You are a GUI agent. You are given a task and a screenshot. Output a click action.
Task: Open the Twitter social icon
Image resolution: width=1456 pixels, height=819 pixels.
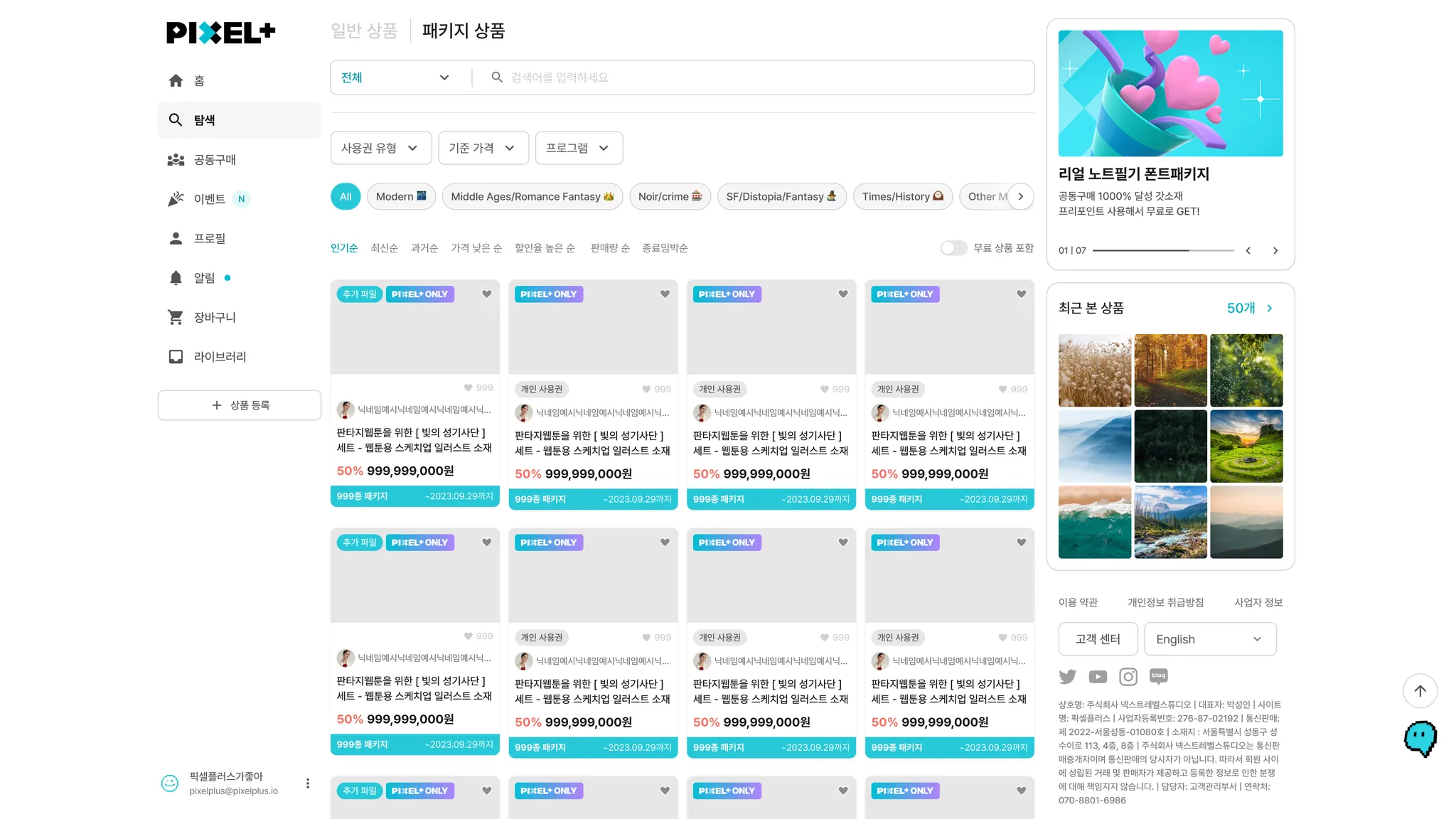point(1067,677)
